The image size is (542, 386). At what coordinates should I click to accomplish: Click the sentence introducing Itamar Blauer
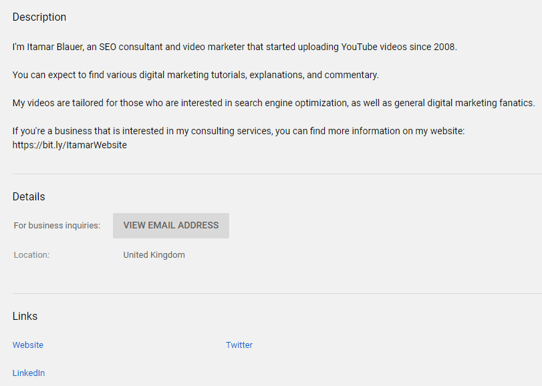coord(235,47)
